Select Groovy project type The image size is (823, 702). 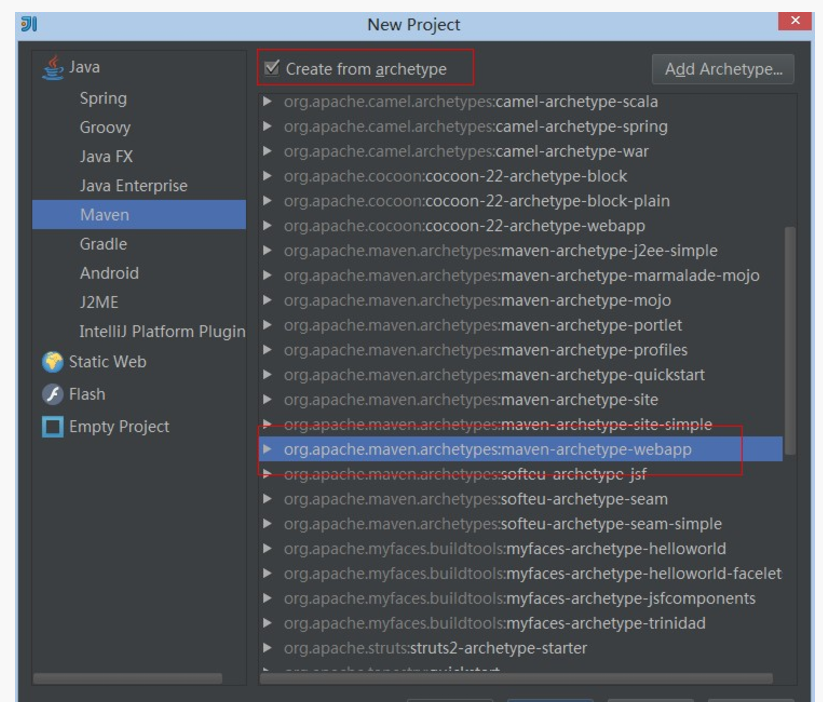tap(105, 128)
